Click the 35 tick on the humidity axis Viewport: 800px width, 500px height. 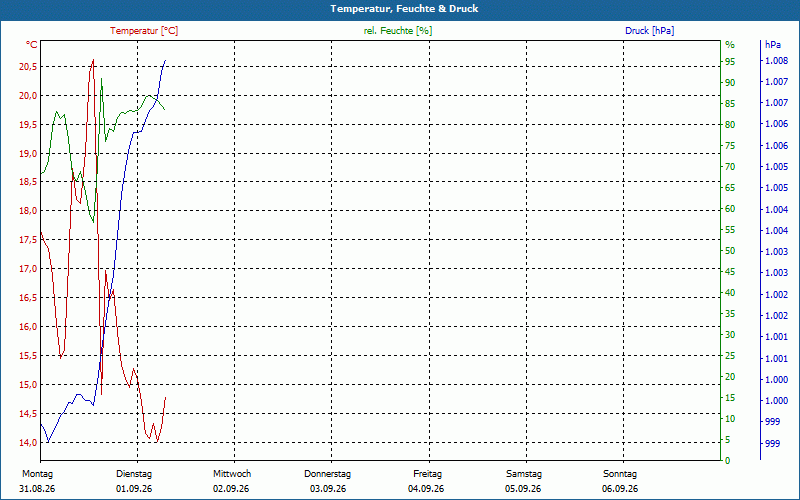(730, 314)
